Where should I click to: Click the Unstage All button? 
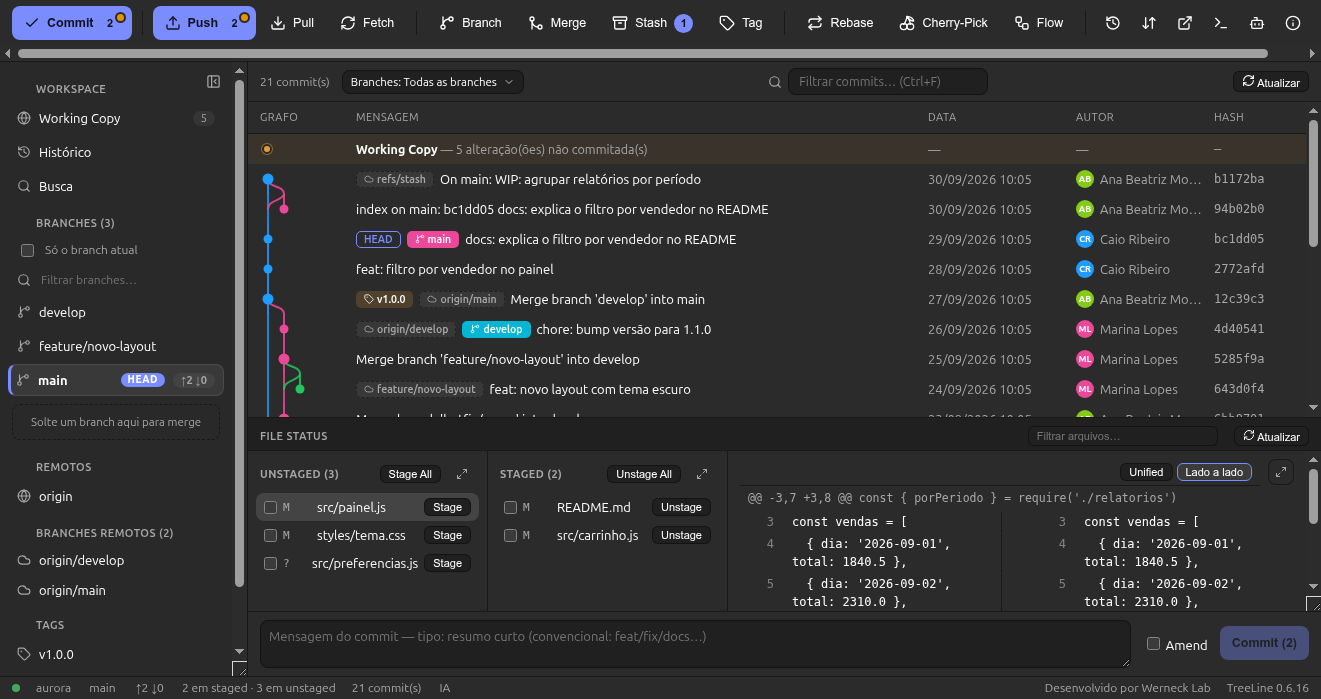click(644, 474)
